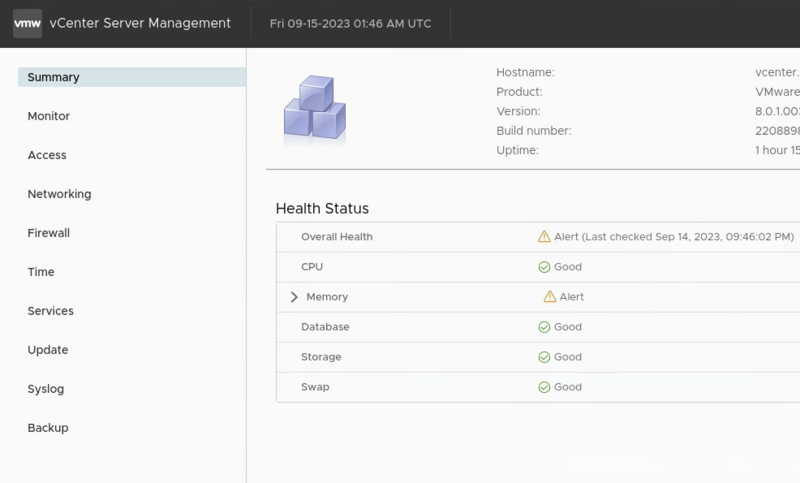The width and height of the screenshot is (800, 483).
Task: Open the Summary page
Action: coord(132,77)
